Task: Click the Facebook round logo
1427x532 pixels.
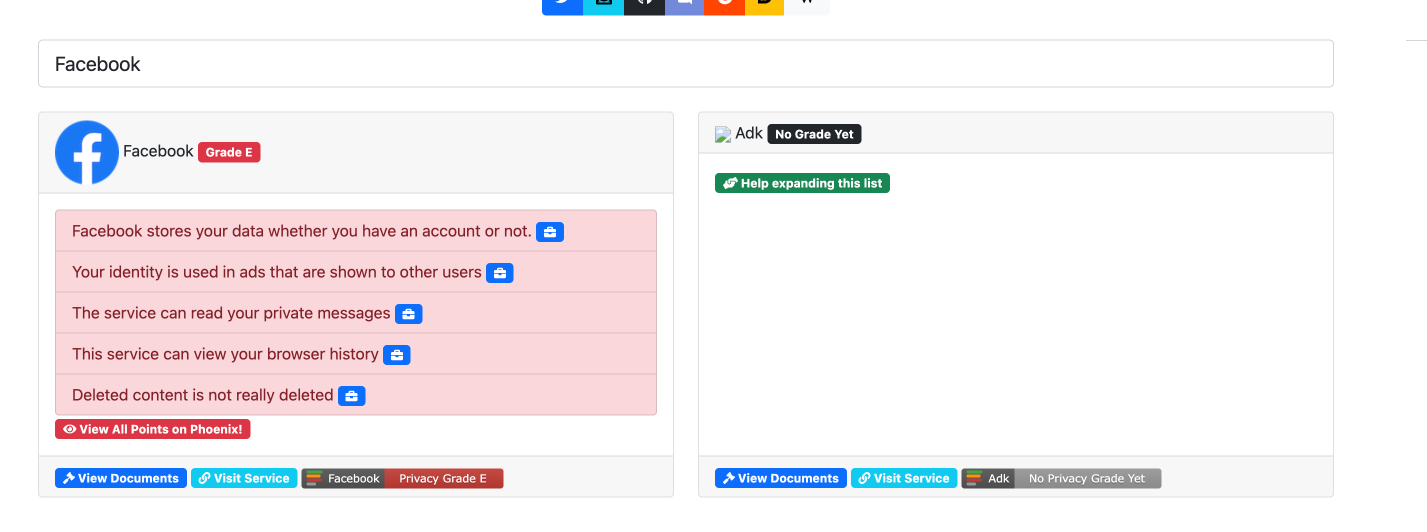Action: (87, 152)
